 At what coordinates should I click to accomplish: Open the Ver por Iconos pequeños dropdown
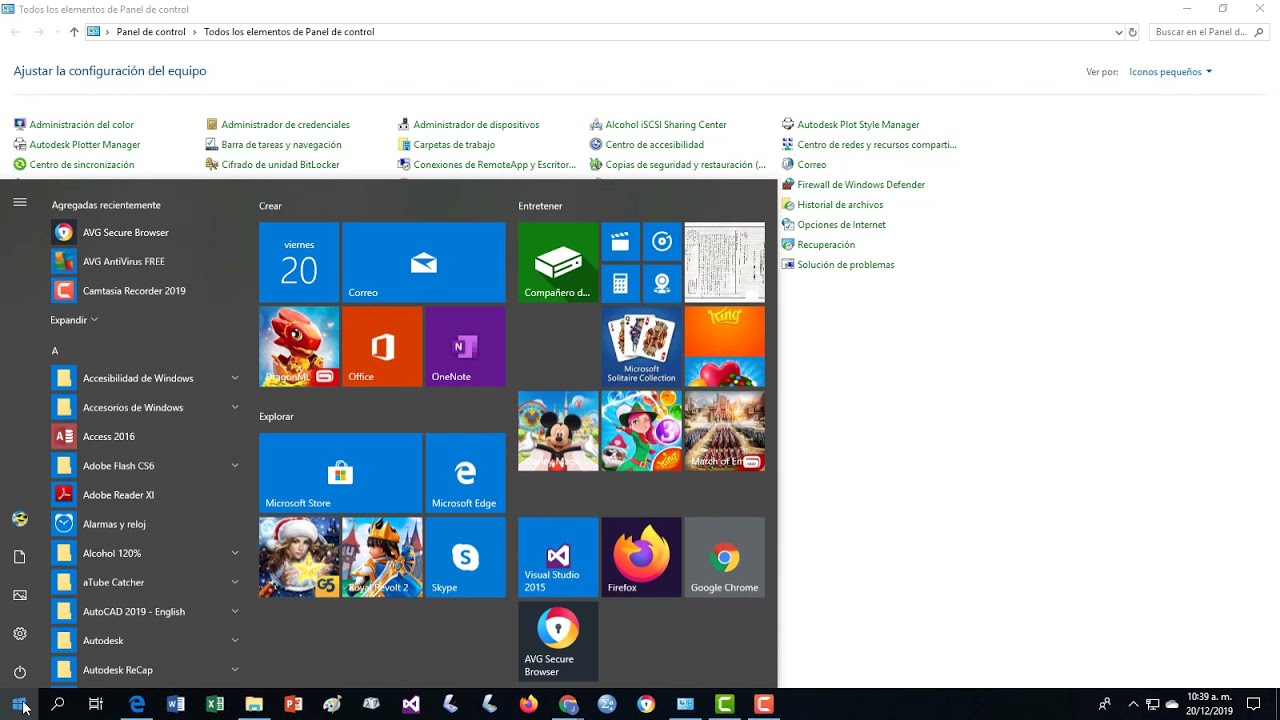point(1170,72)
